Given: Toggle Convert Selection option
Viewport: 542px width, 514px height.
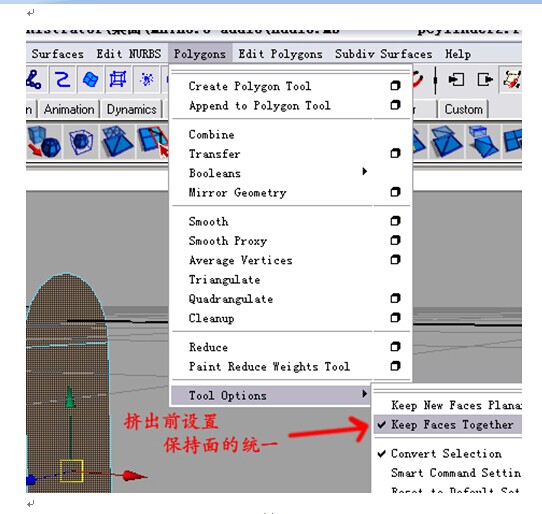Looking at the screenshot, I should pos(446,454).
